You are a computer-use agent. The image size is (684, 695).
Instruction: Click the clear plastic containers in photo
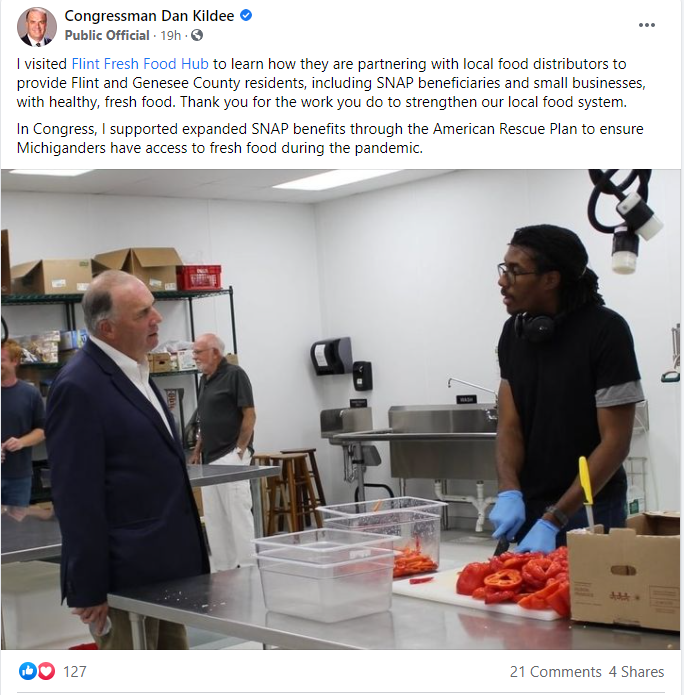(x=346, y=558)
